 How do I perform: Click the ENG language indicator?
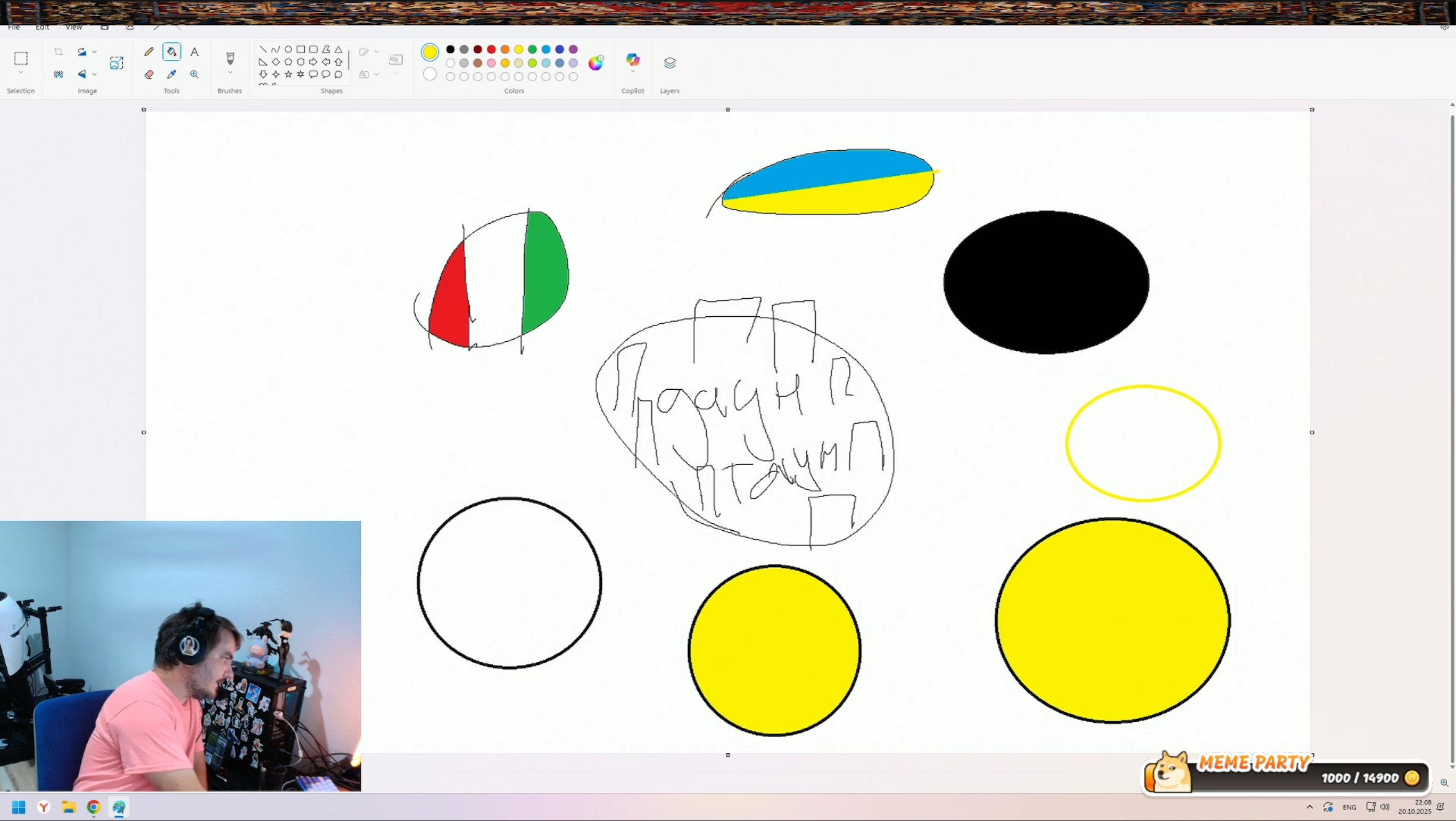(x=1349, y=807)
